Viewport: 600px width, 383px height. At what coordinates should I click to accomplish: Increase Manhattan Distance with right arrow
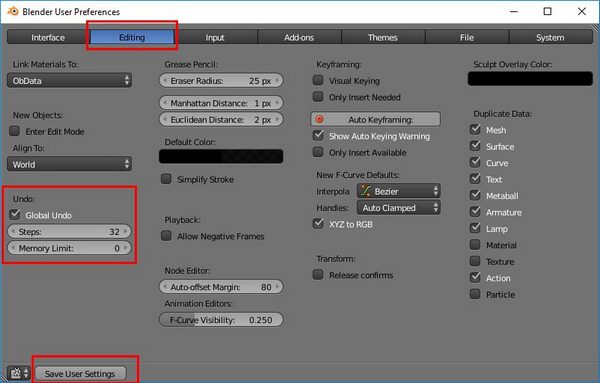coord(277,103)
